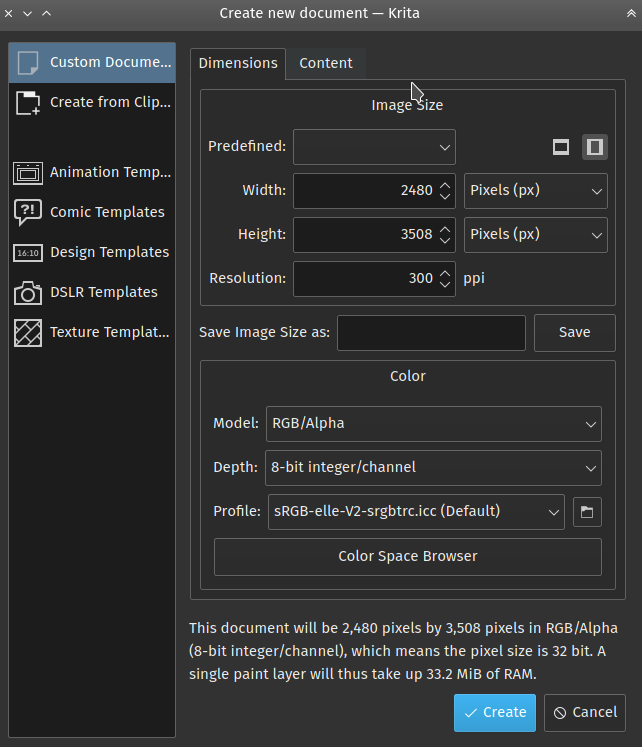Screen dimensions: 642x747
Task: Open the Width units dropdown
Action: [536, 190]
